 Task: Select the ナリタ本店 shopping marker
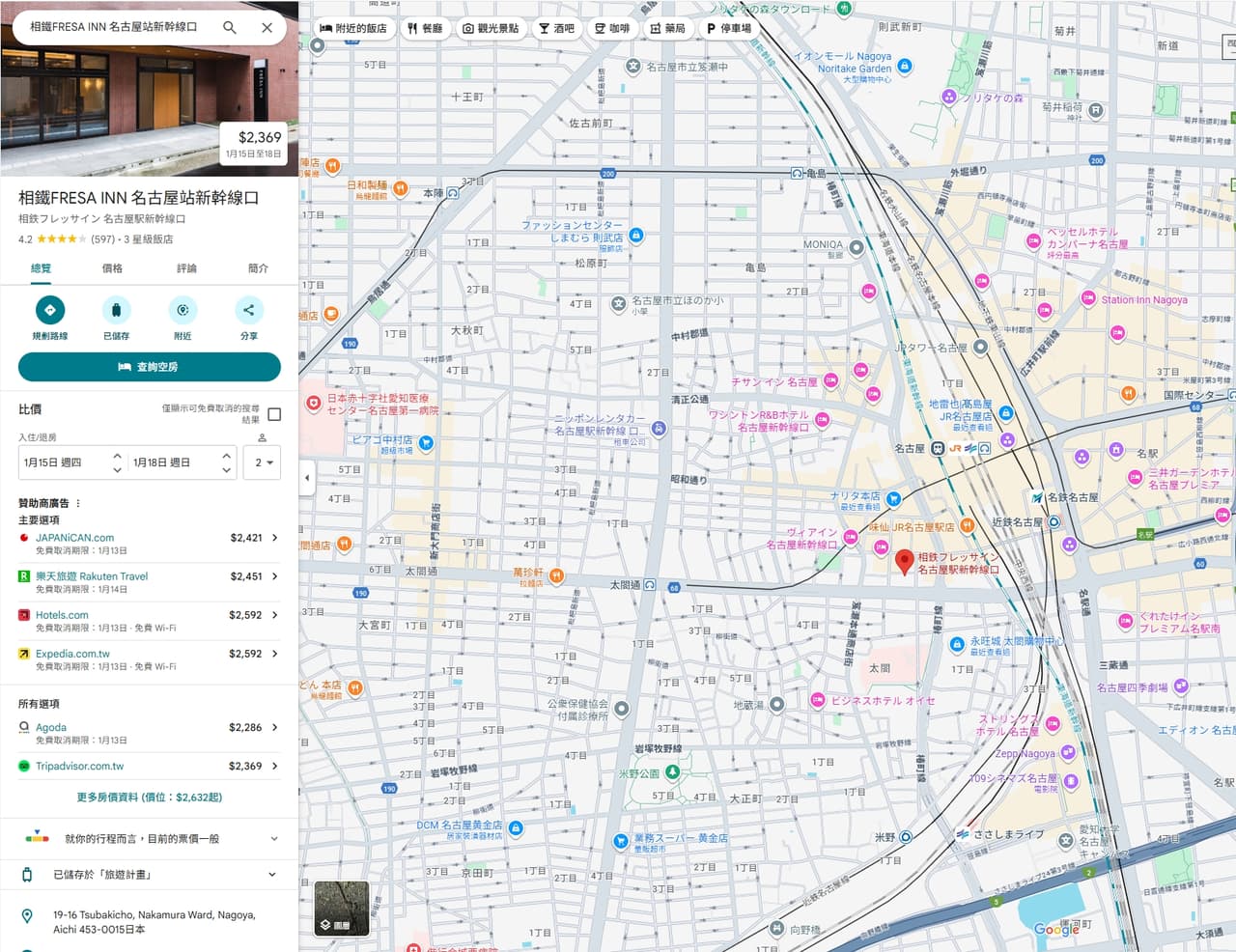[893, 498]
